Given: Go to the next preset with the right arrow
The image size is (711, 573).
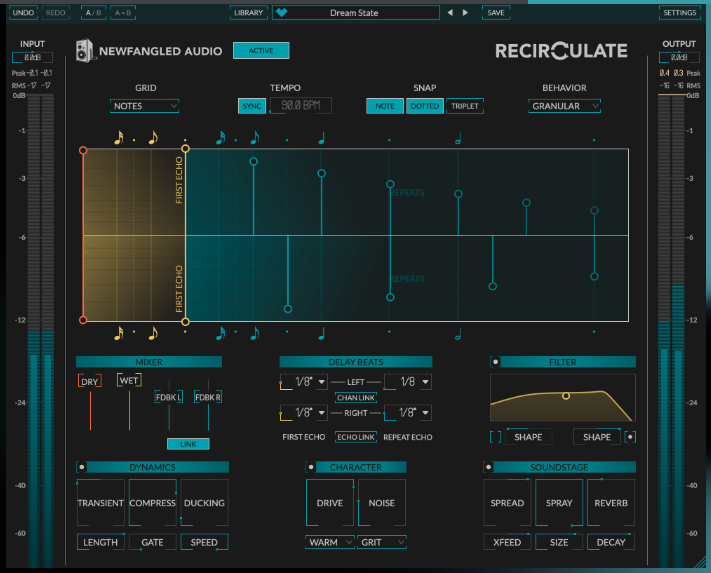Looking at the screenshot, I should tap(466, 13).
